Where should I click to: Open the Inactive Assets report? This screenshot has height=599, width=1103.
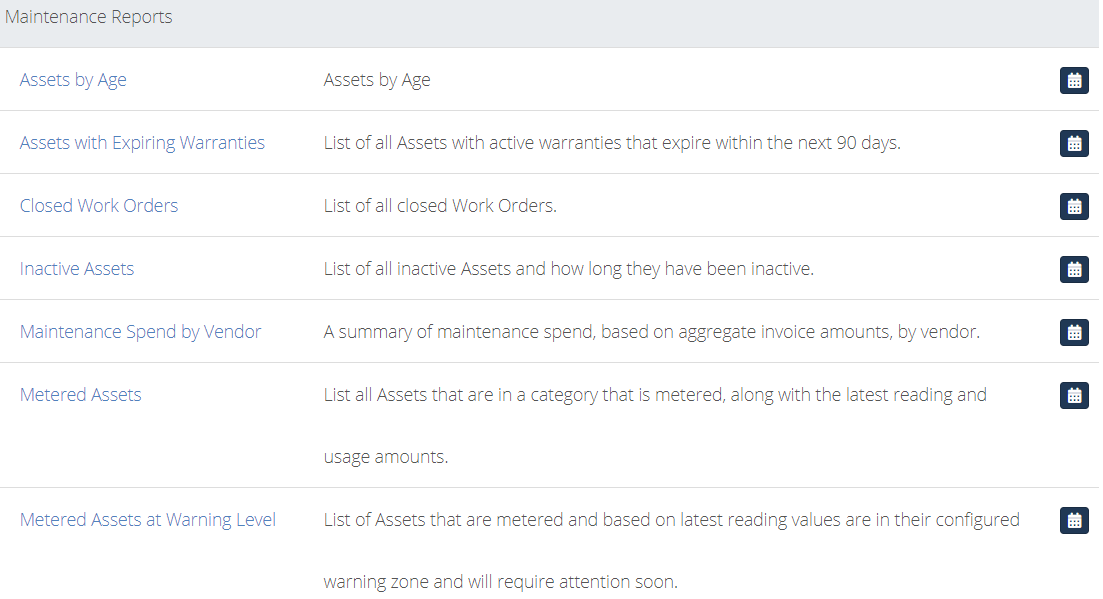[77, 269]
